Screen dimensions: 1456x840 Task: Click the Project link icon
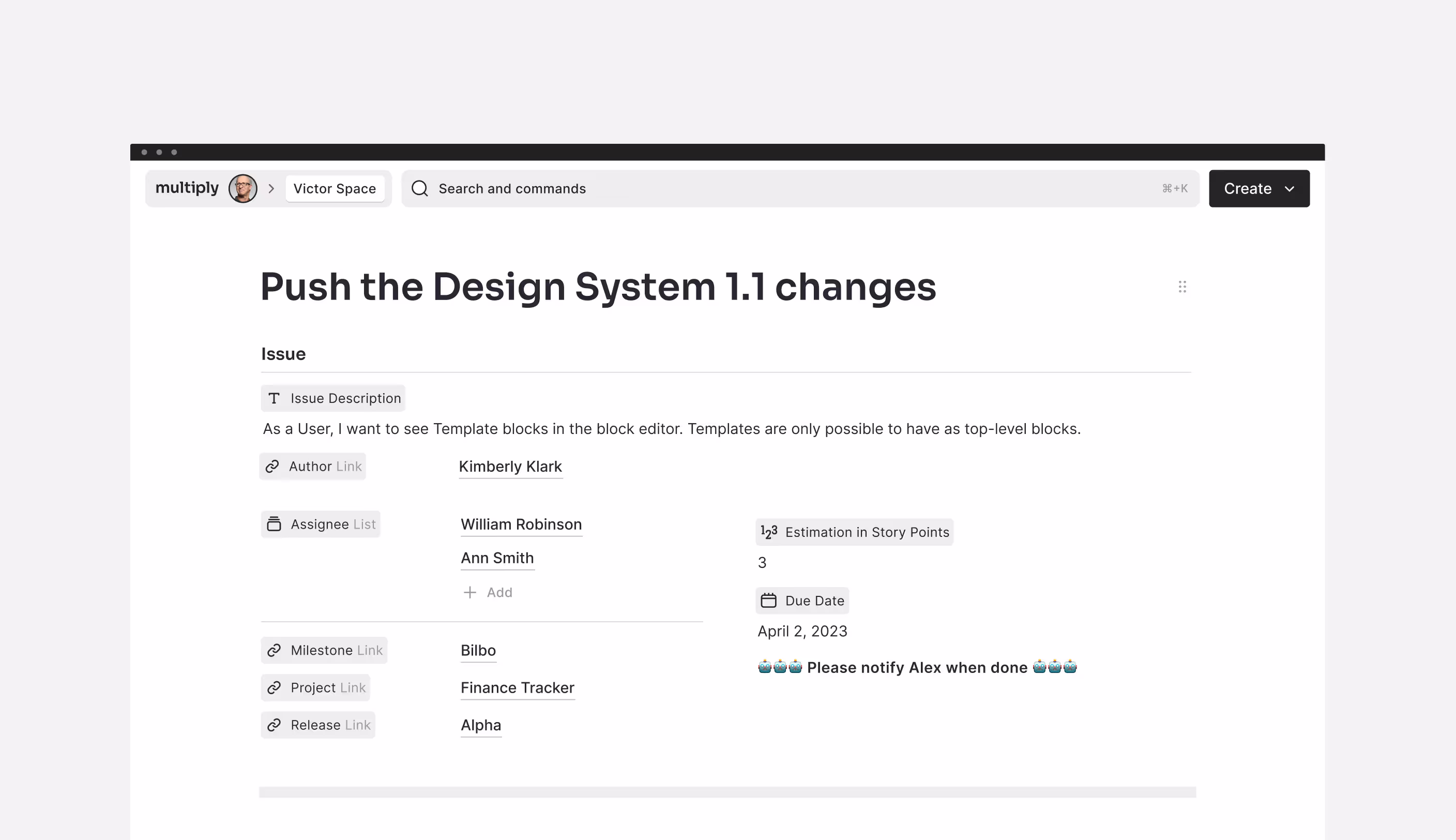point(274,688)
